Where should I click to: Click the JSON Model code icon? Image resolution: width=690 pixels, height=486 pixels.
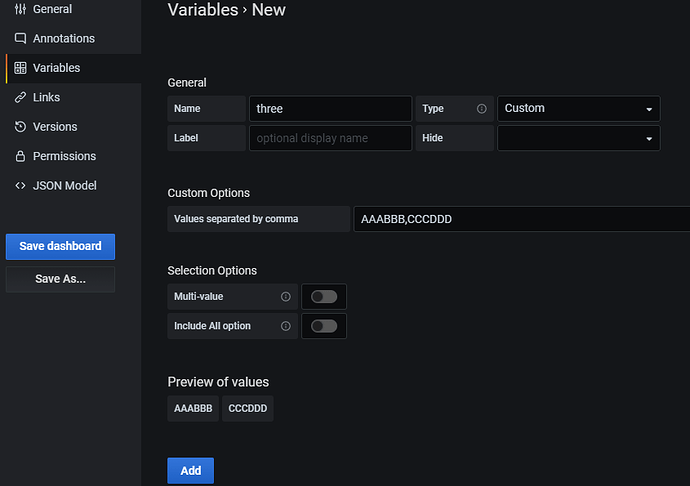coord(20,186)
